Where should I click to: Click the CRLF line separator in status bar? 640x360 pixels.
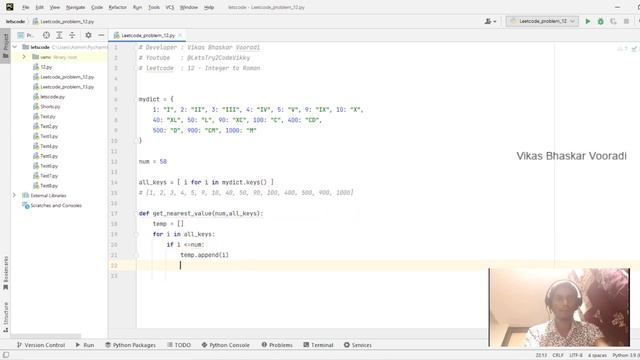(x=558, y=356)
